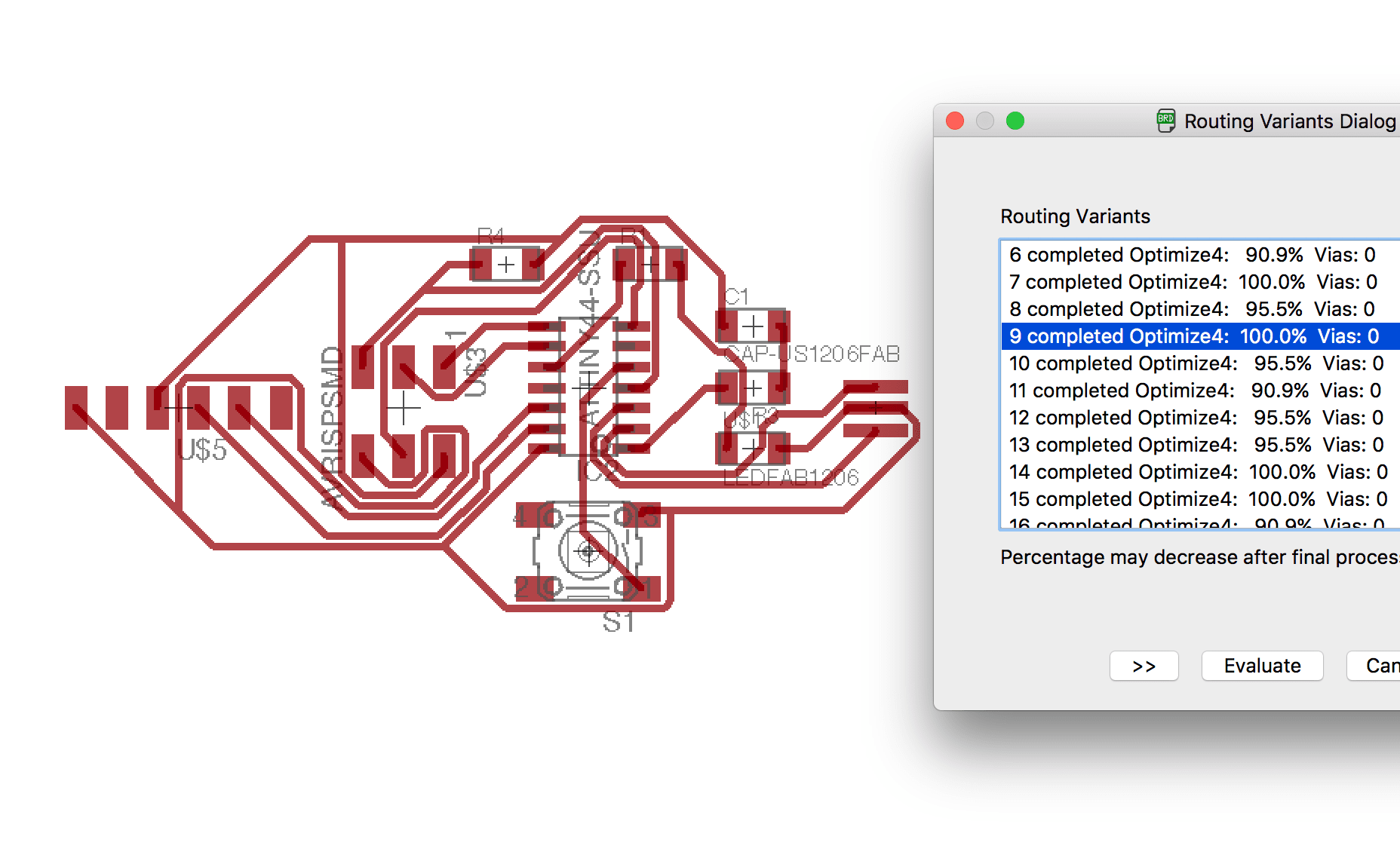Select routing variant 11 at 90.9%
This screenshot has height=858, width=1400.
click(x=1200, y=391)
